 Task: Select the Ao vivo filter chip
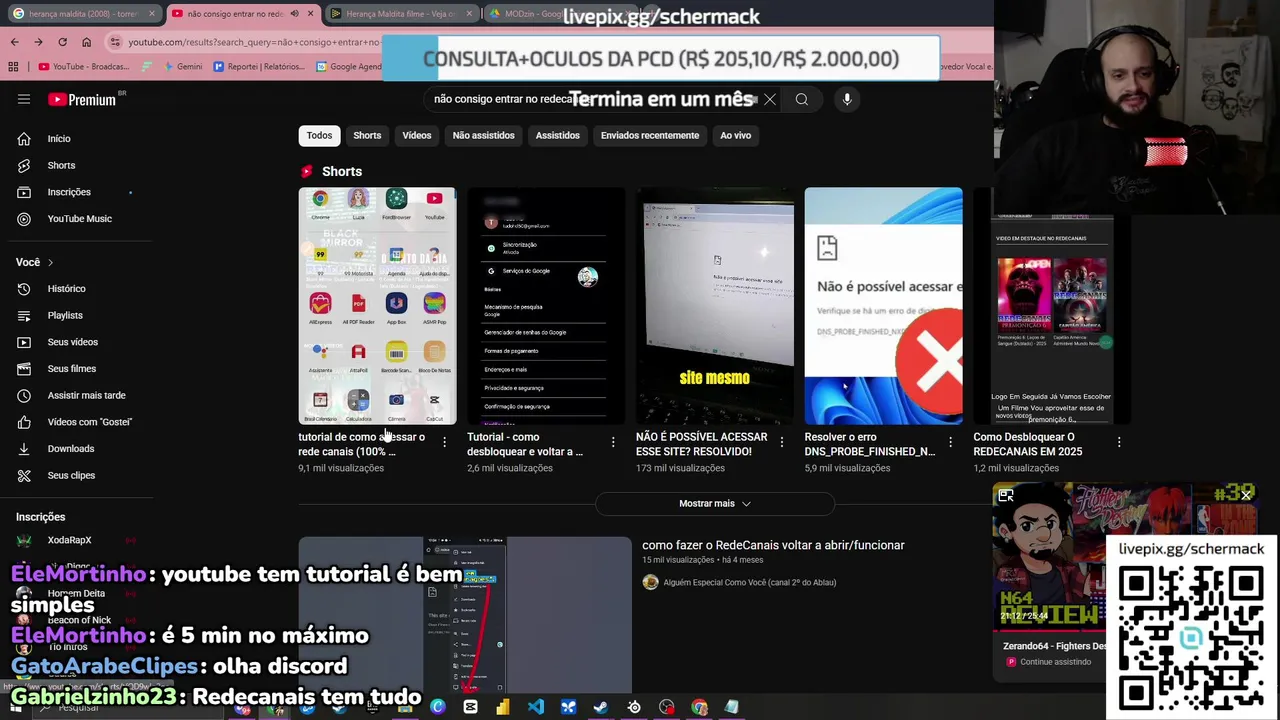[x=735, y=136]
